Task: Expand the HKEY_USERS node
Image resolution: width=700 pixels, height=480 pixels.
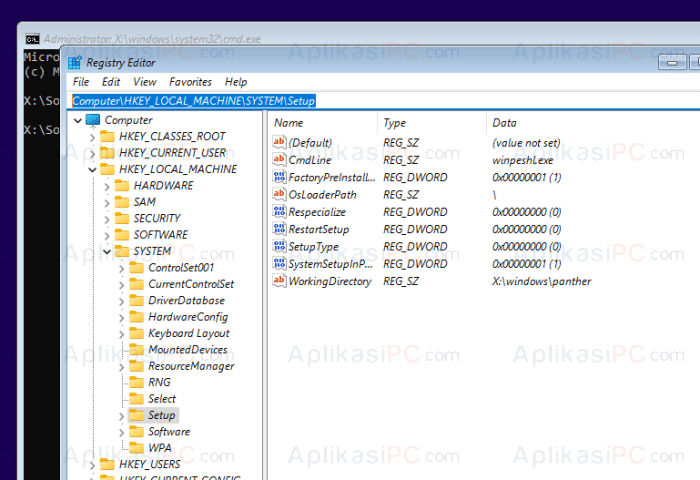Action: point(92,465)
